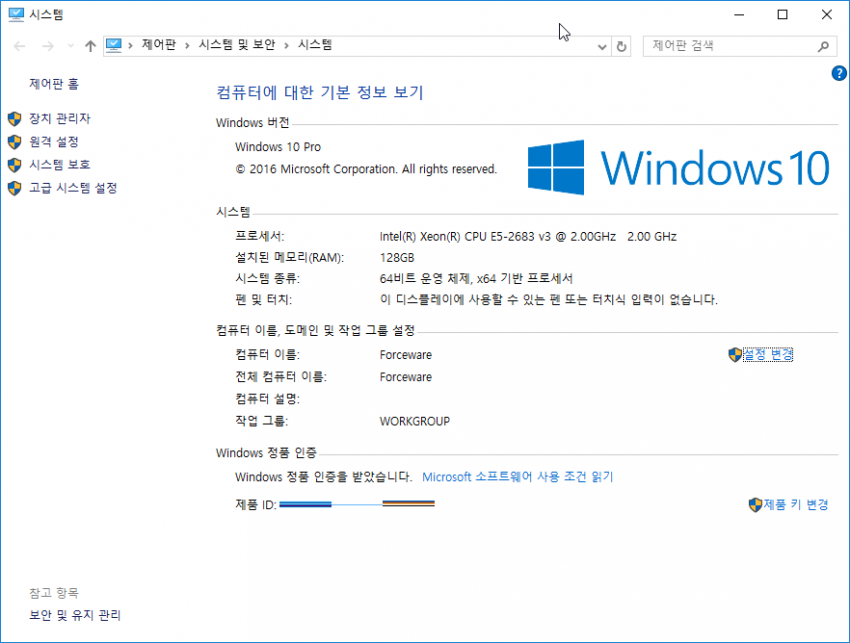850x643 pixels.
Task: Expand the chevron after 제어판 breadcrumb
Action: [x=188, y=45]
